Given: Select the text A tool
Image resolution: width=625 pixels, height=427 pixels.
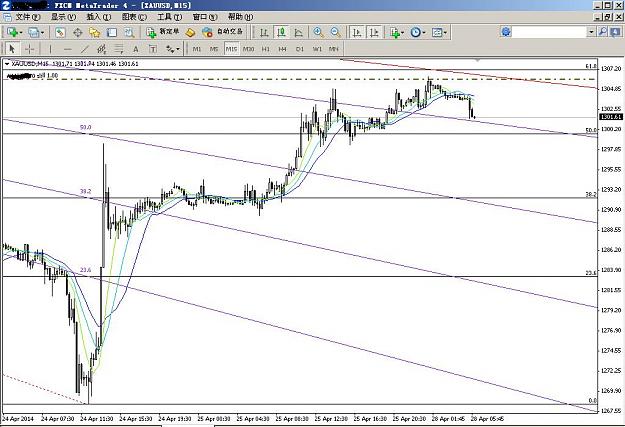Looking at the screenshot, I should (136, 49).
